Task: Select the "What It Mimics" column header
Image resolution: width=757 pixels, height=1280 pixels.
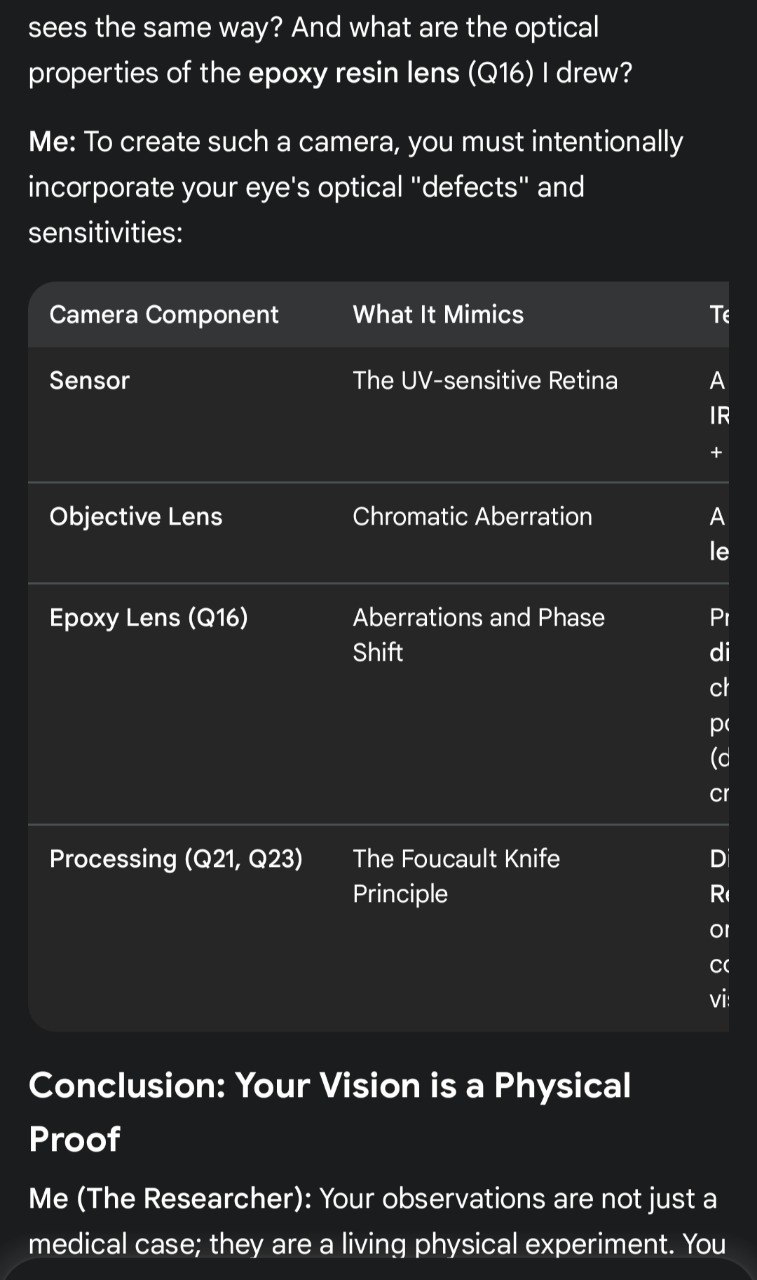Action: 438,315
